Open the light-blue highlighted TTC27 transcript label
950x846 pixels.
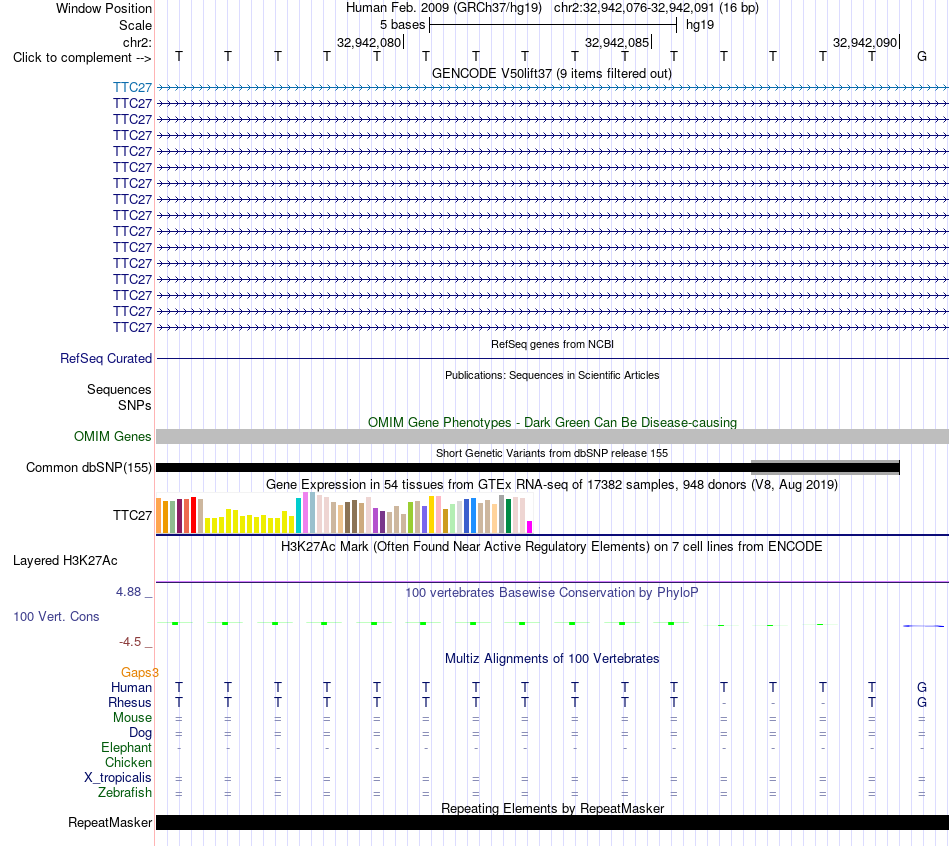pyautogui.click(x=132, y=87)
